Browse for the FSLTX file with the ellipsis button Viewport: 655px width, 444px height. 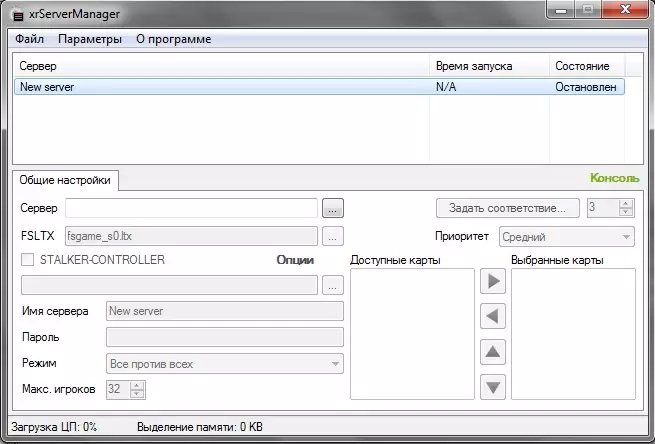(x=333, y=236)
